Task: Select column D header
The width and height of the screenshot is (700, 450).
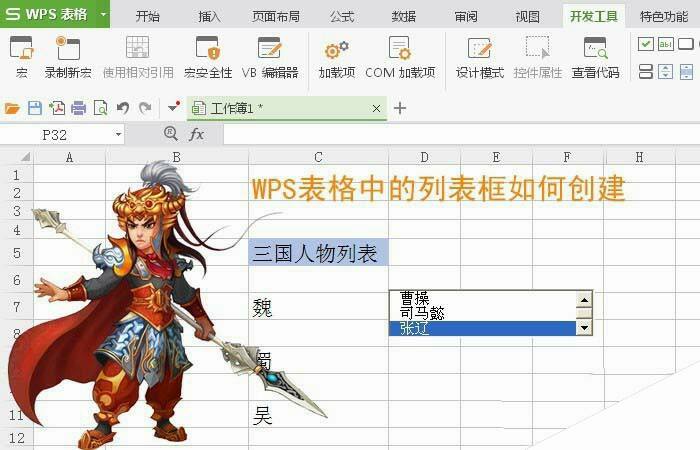Action: pos(425,157)
